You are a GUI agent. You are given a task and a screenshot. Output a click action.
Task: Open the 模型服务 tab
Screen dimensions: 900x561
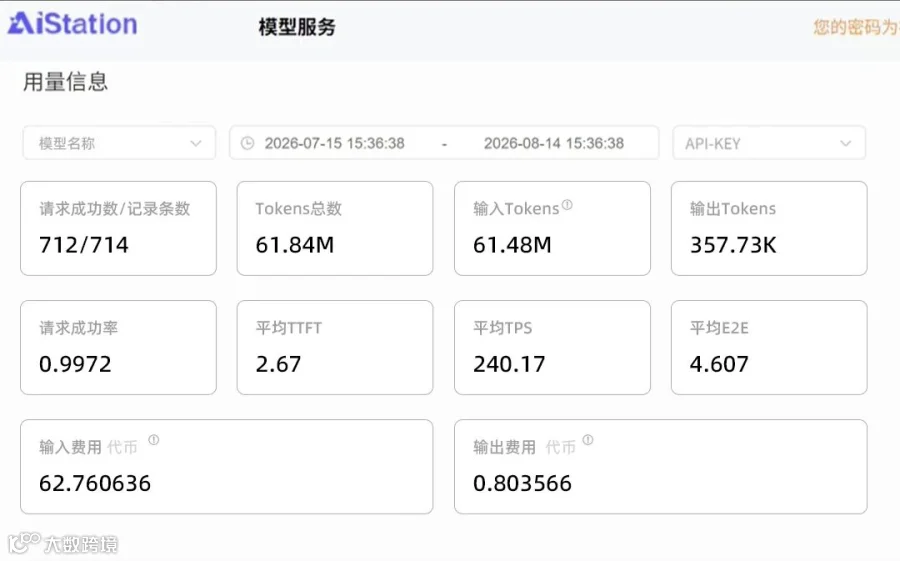pyautogui.click(x=297, y=27)
